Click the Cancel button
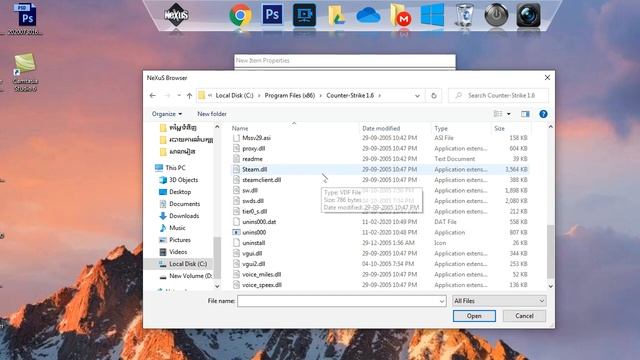This screenshot has width=640, height=360. click(x=524, y=316)
